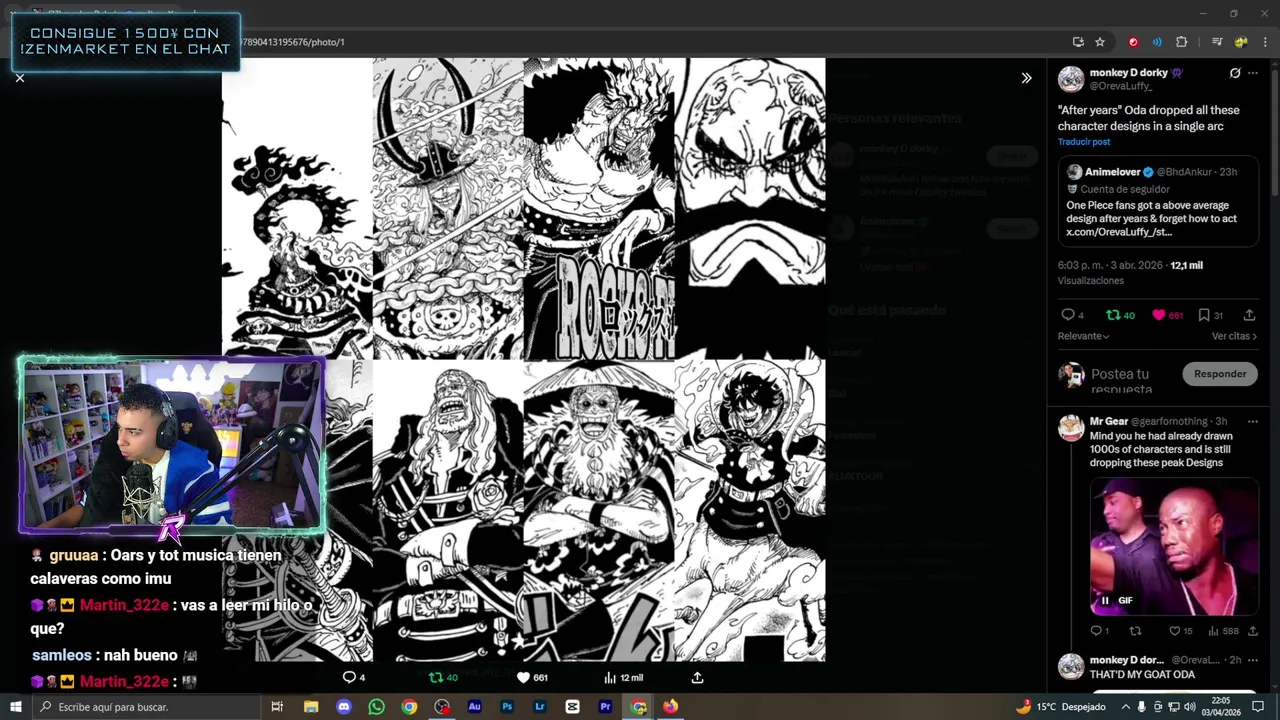Open CapCut from the taskbar

572,706
